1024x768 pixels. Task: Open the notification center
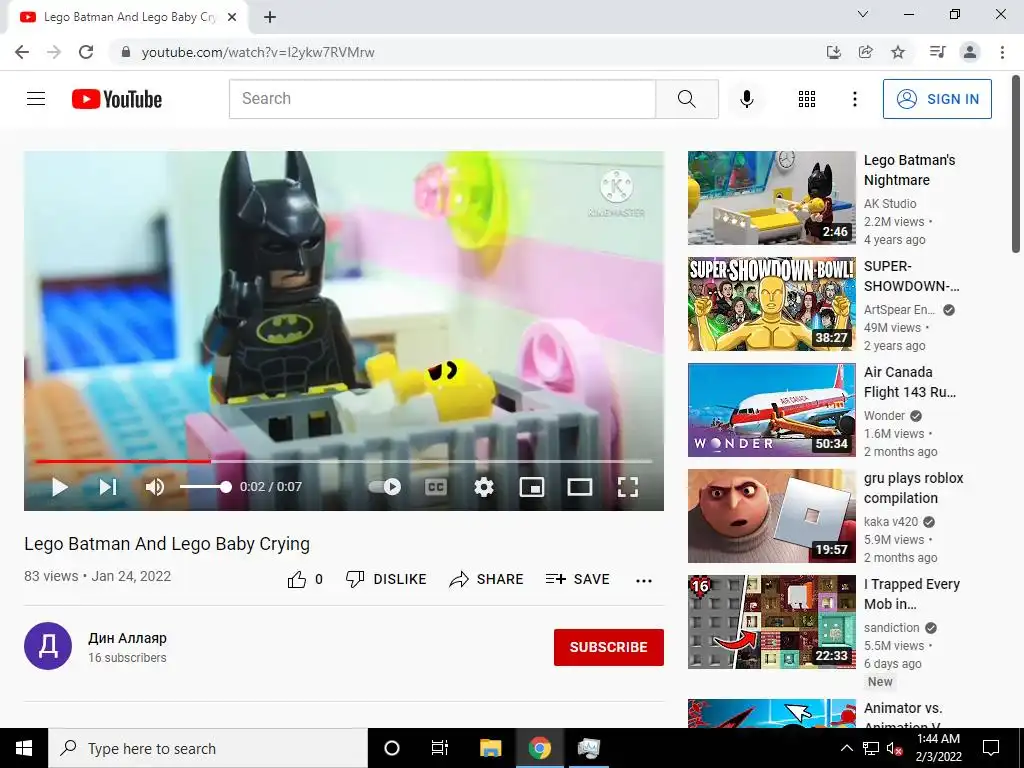pyautogui.click(x=991, y=748)
